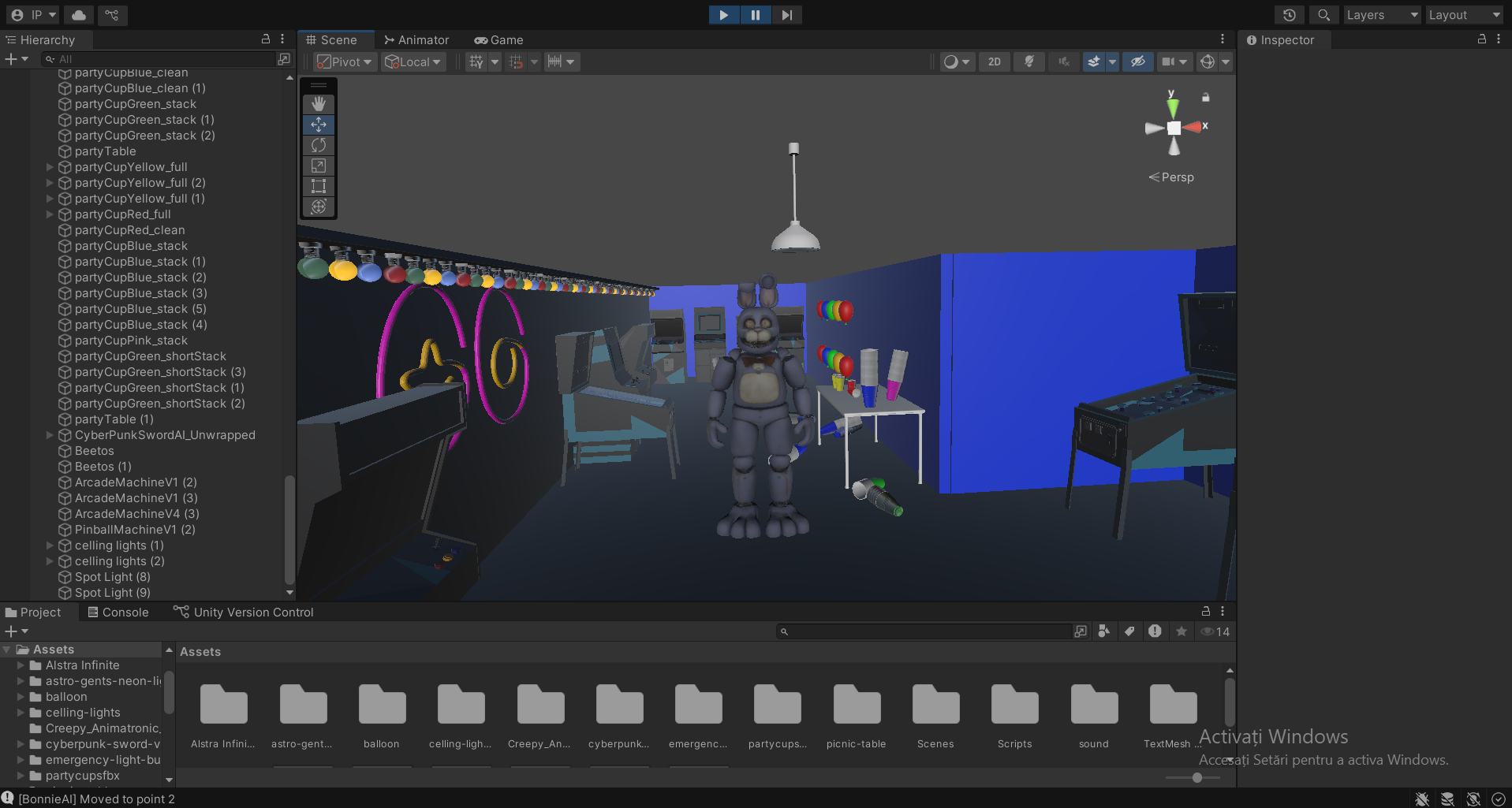1512x808 pixels.
Task: Expand partyCupYellow_full in Hierarchy
Action: pyautogui.click(x=50, y=167)
